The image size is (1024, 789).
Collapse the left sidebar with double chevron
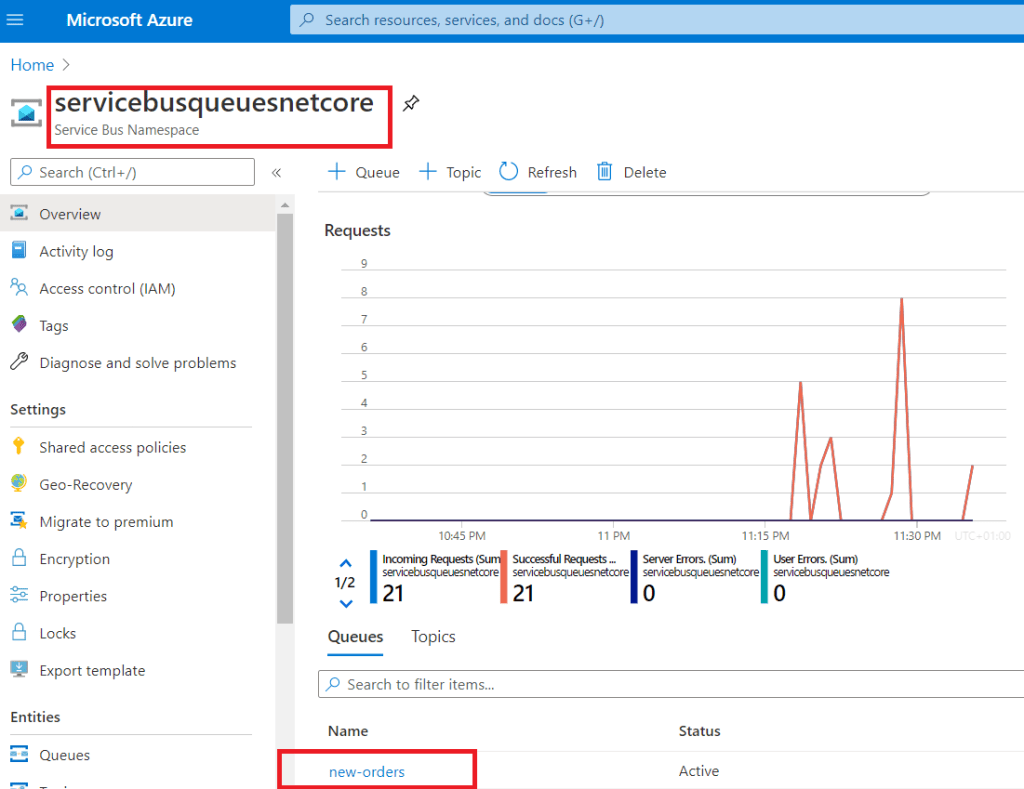pyautogui.click(x=277, y=173)
